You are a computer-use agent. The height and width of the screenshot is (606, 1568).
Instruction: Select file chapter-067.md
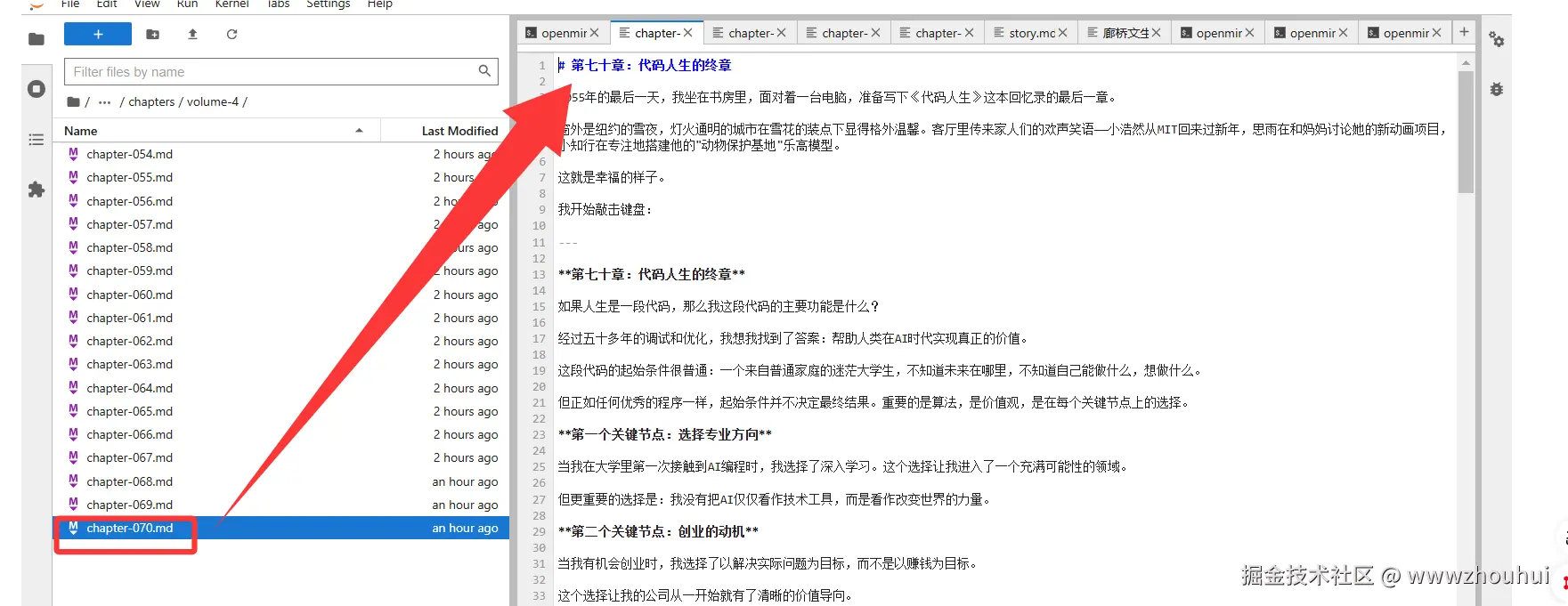281,457
